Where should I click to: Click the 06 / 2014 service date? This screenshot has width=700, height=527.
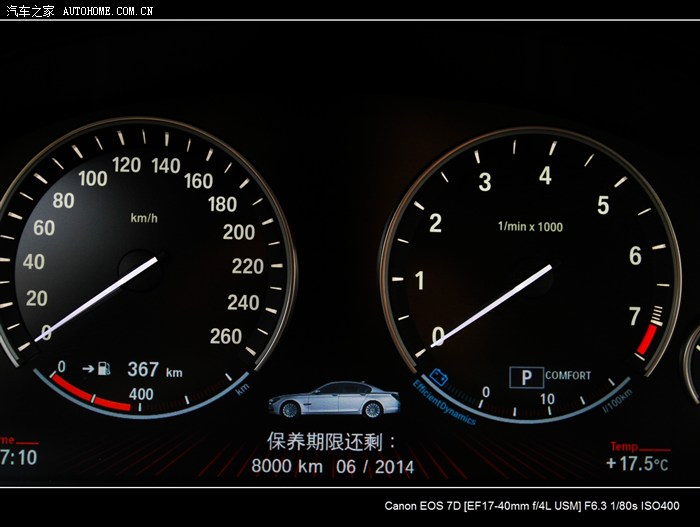tap(375, 466)
